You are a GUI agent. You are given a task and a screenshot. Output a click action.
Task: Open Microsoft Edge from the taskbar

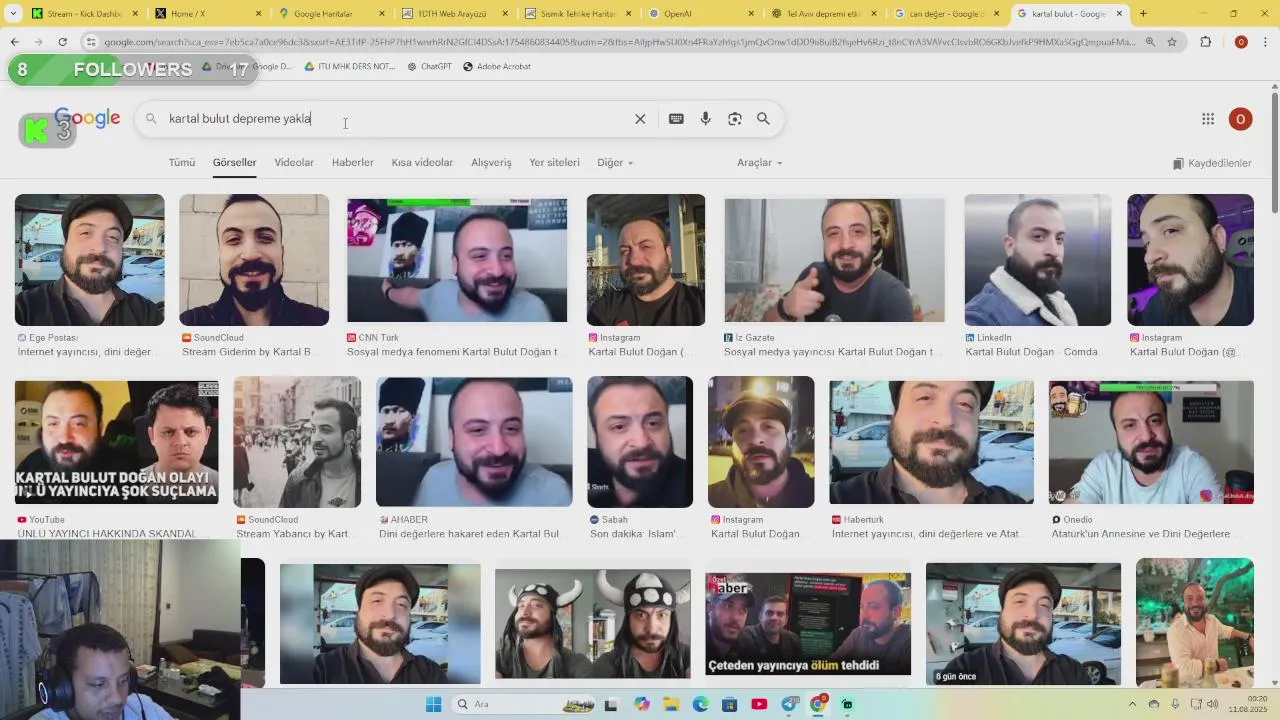[700, 704]
